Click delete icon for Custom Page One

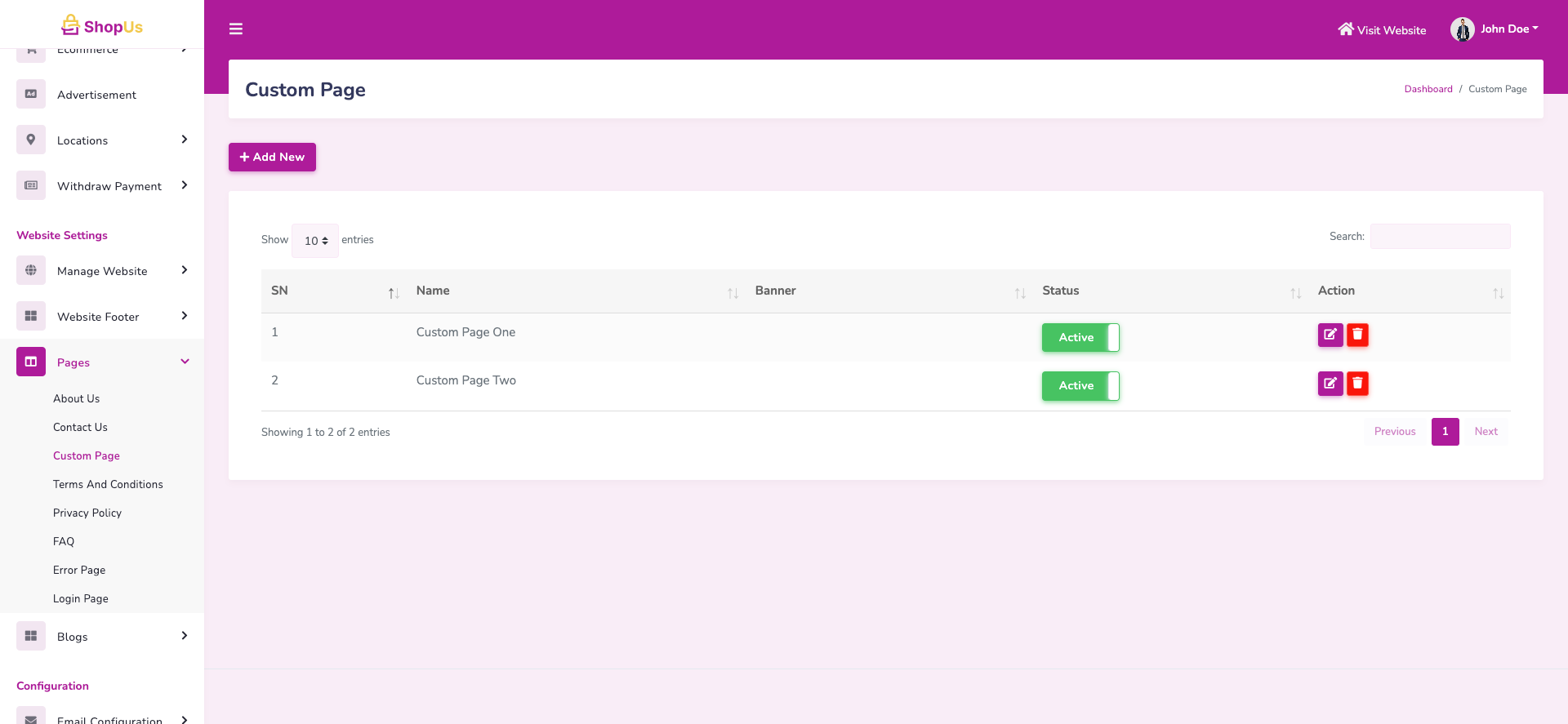point(1357,335)
